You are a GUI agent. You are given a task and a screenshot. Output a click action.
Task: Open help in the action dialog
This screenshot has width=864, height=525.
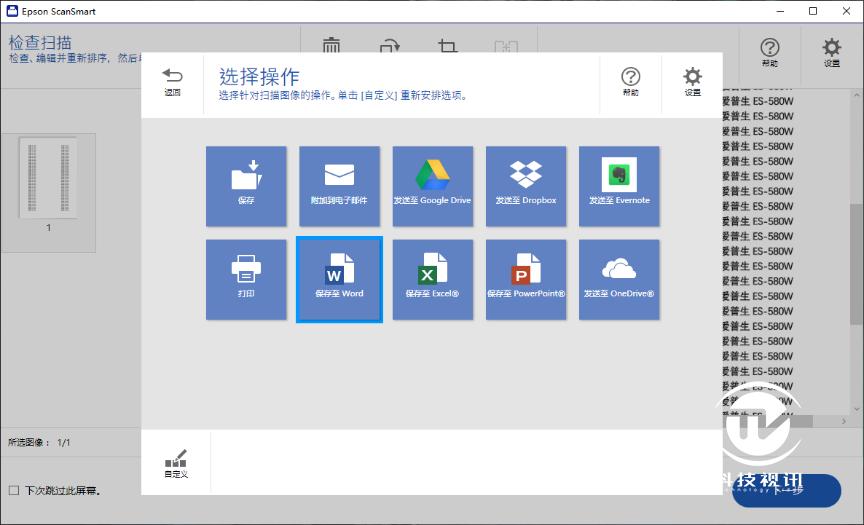point(630,82)
